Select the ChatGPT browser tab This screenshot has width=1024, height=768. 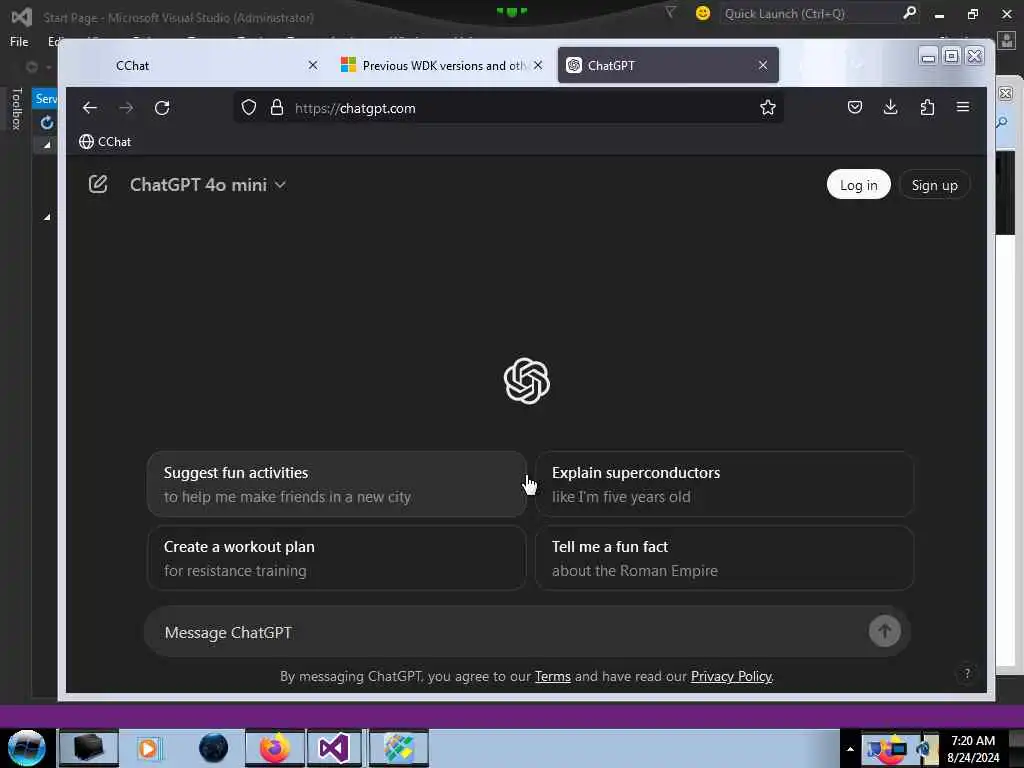pyautogui.click(x=667, y=65)
